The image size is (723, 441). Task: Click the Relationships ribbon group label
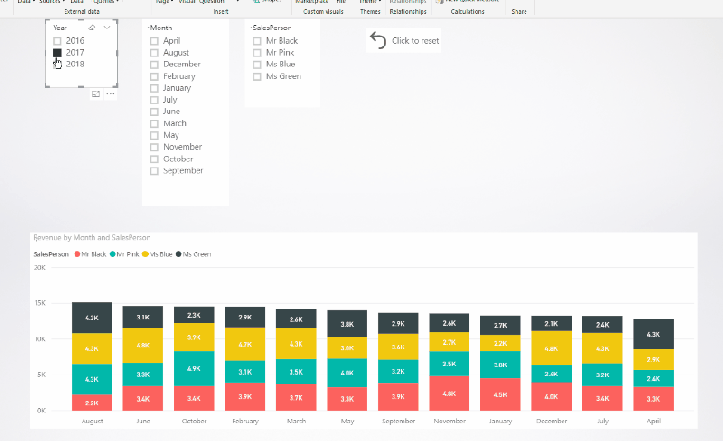pyautogui.click(x=408, y=11)
